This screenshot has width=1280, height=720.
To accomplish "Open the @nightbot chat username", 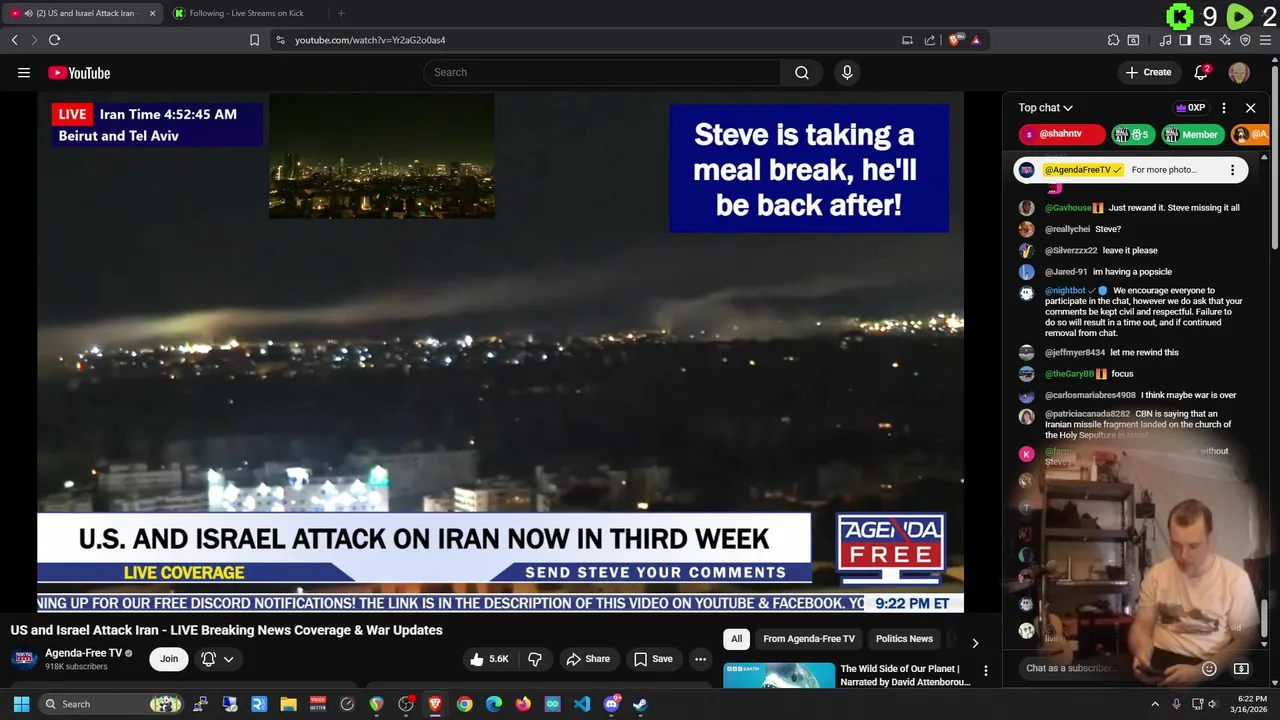I will (1065, 291).
